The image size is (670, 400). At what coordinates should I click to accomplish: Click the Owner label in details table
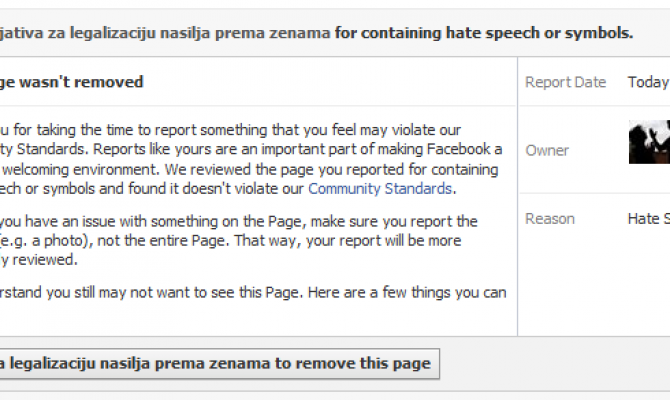tap(547, 150)
